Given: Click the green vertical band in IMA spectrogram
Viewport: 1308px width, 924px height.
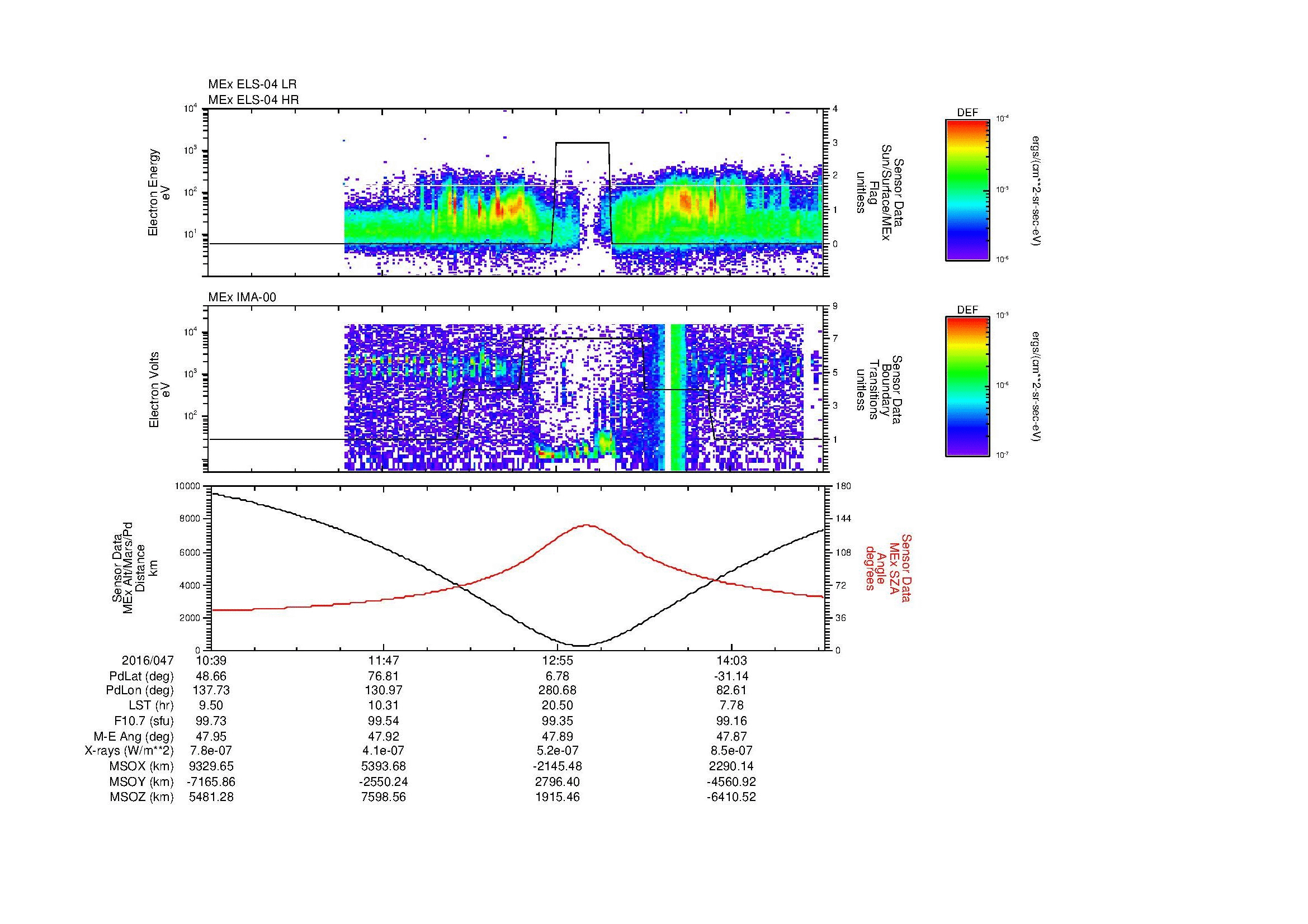Looking at the screenshot, I should 677,397.
